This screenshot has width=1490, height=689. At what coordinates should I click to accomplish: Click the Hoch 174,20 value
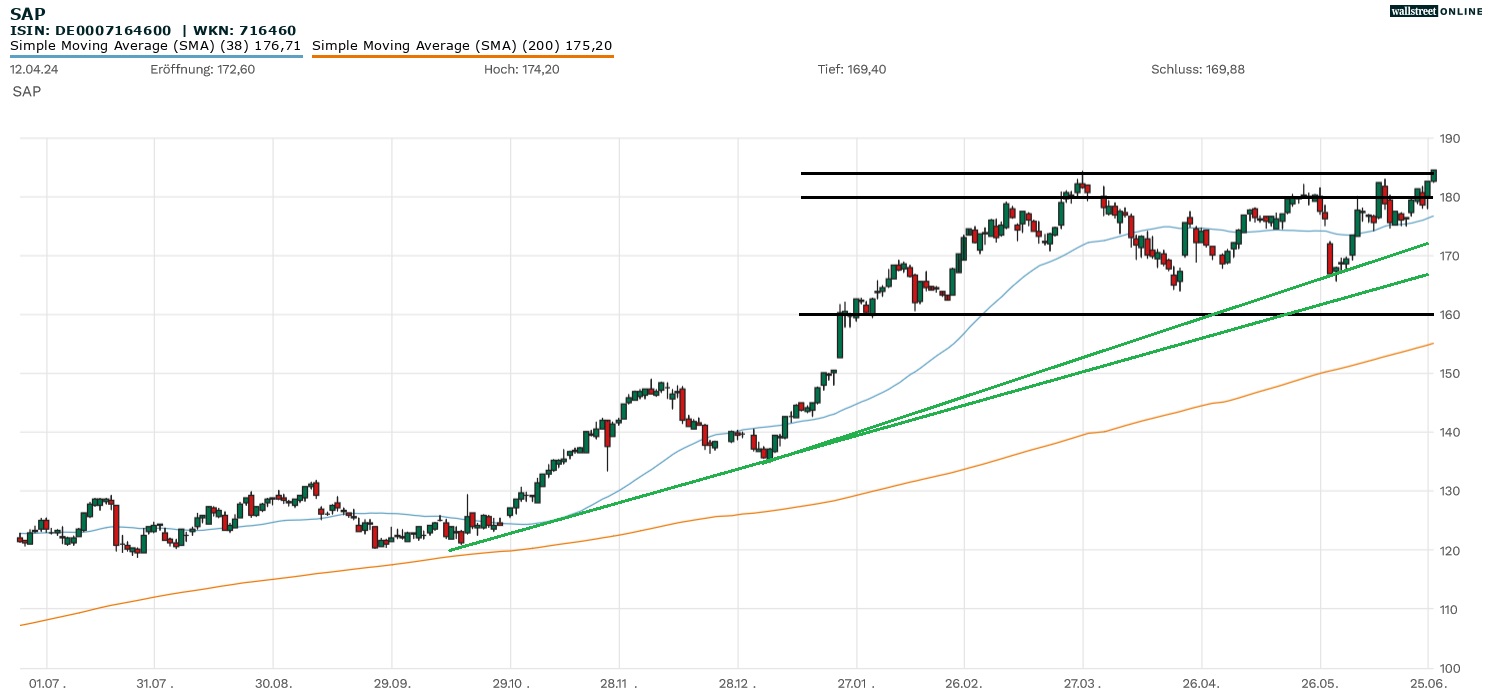[521, 69]
